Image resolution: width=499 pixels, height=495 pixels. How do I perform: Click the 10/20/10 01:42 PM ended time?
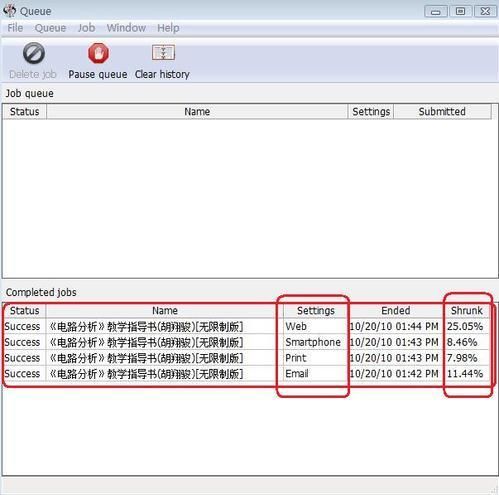click(394, 374)
